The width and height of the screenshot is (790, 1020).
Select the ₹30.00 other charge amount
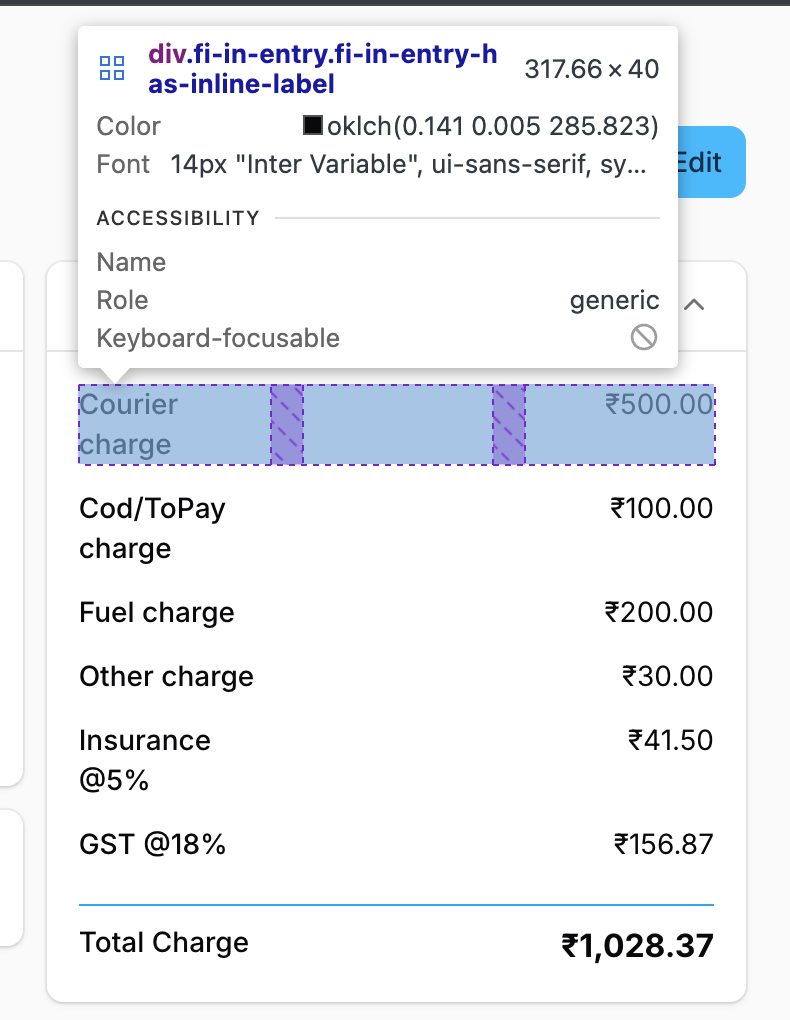tap(667, 676)
